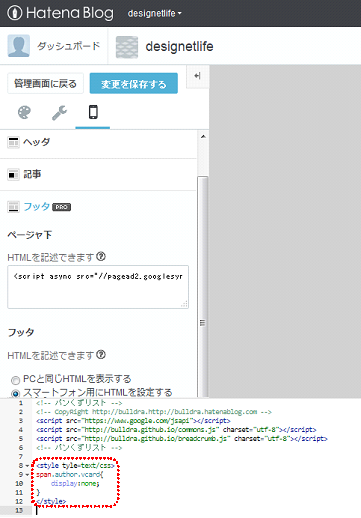This screenshot has width=361, height=518.
Task: Expand the ヘッダ section
Action: coord(98,142)
